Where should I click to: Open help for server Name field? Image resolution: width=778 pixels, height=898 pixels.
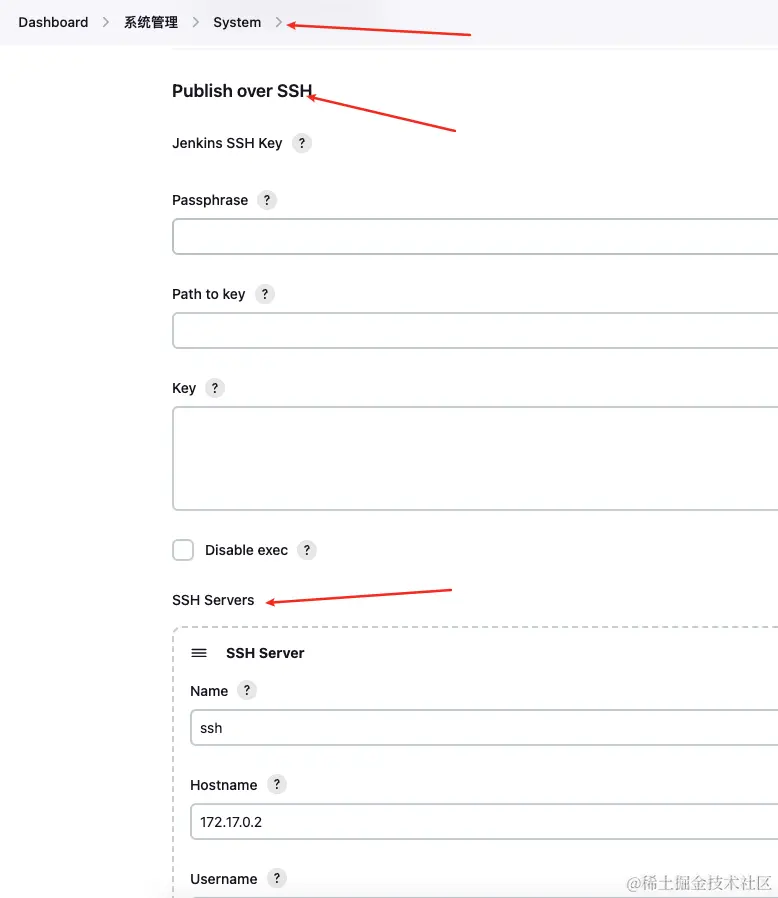[x=247, y=691]
